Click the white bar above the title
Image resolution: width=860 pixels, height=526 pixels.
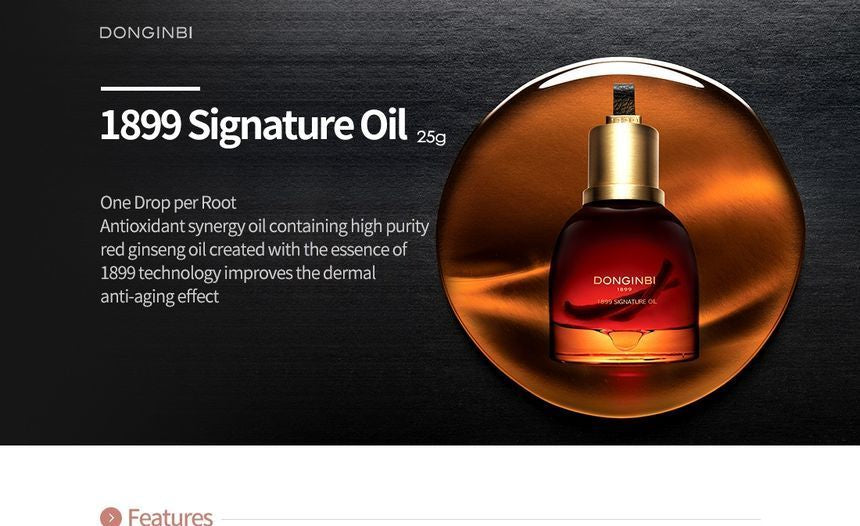(x=150, y=88)
